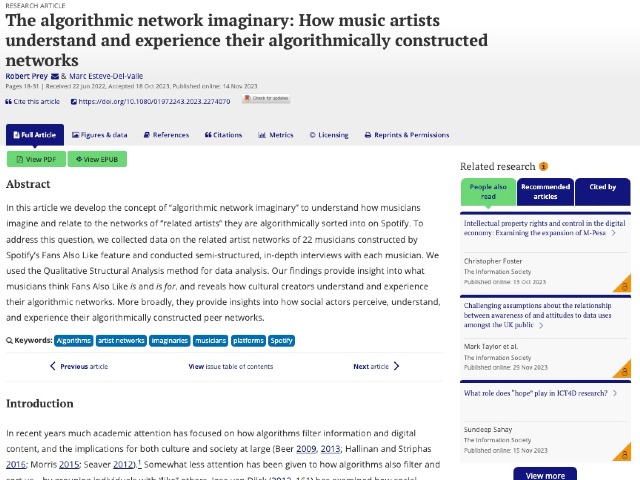
Task: Go to Previous article using left chevron
Action: coord(54,367)
